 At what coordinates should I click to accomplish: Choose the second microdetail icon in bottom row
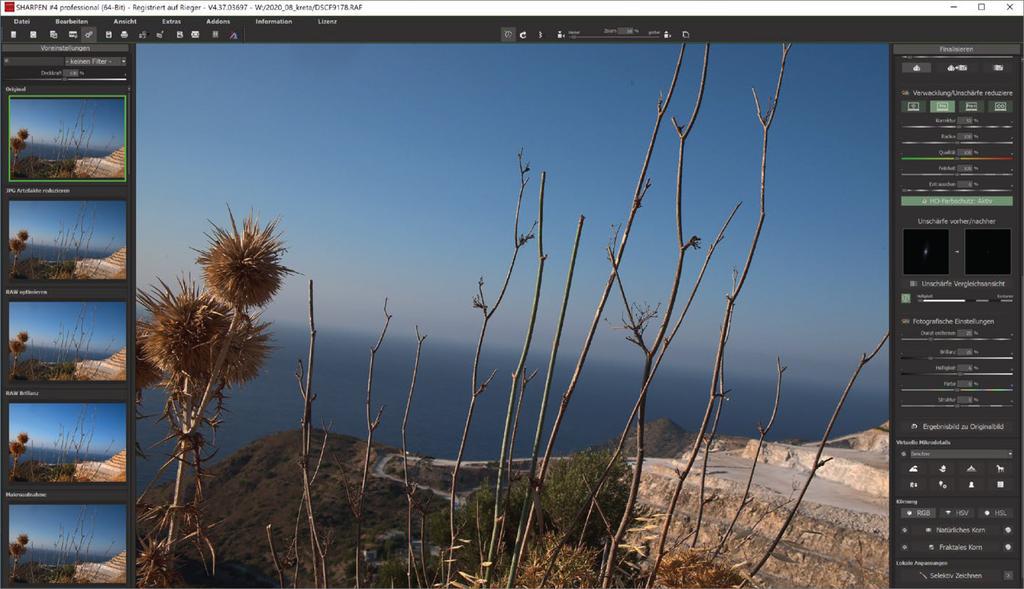click(942, 485)
